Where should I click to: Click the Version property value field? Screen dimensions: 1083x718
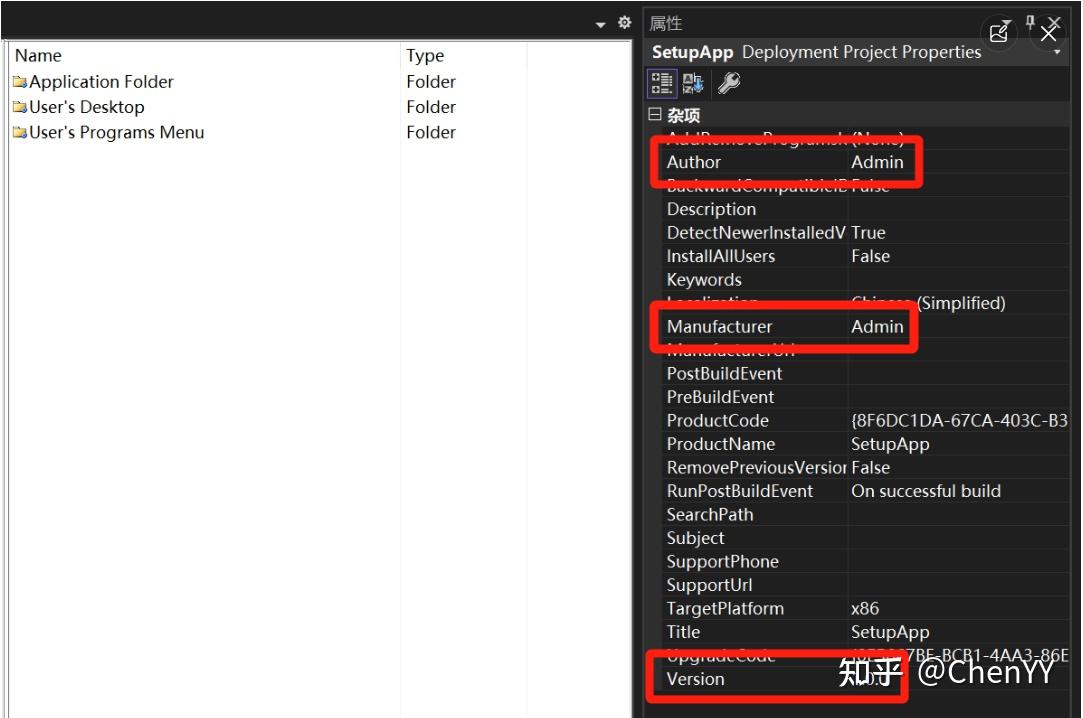(900, 679)
